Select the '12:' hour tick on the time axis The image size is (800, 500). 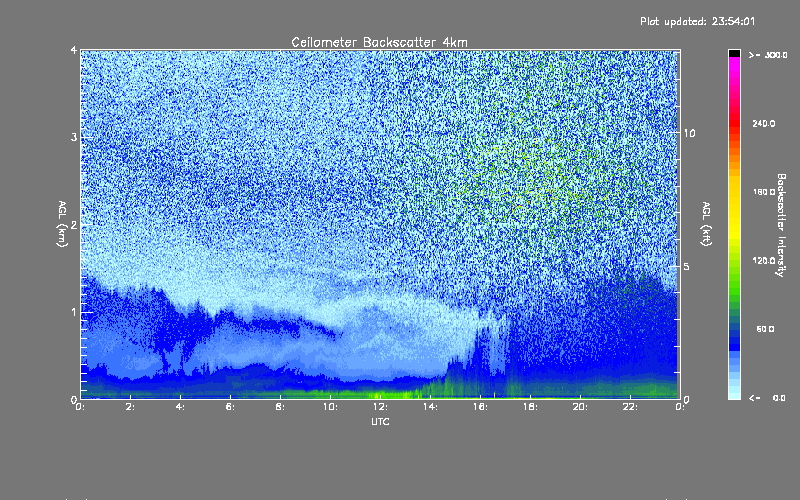point(380,407)
